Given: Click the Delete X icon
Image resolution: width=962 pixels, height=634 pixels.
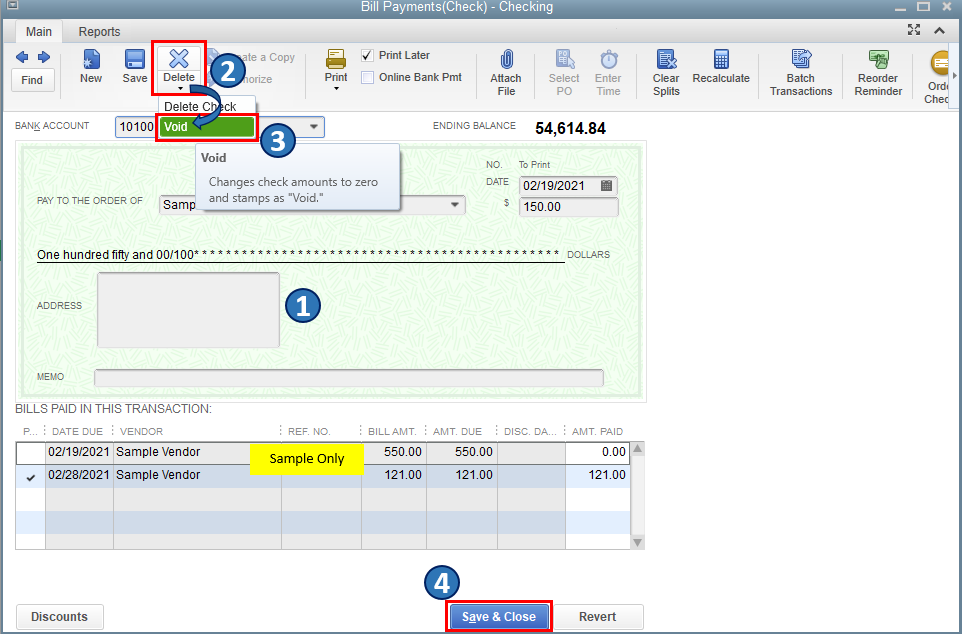Looking at the screenshot, I should (179, 59).
